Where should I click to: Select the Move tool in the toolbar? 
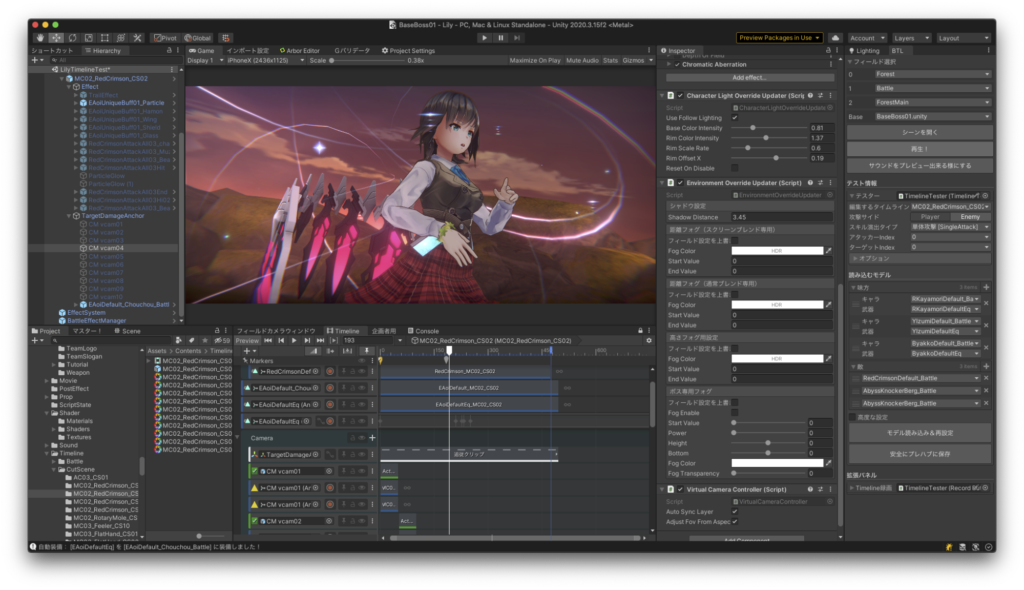pyautogui.click(x=57, y=38)
